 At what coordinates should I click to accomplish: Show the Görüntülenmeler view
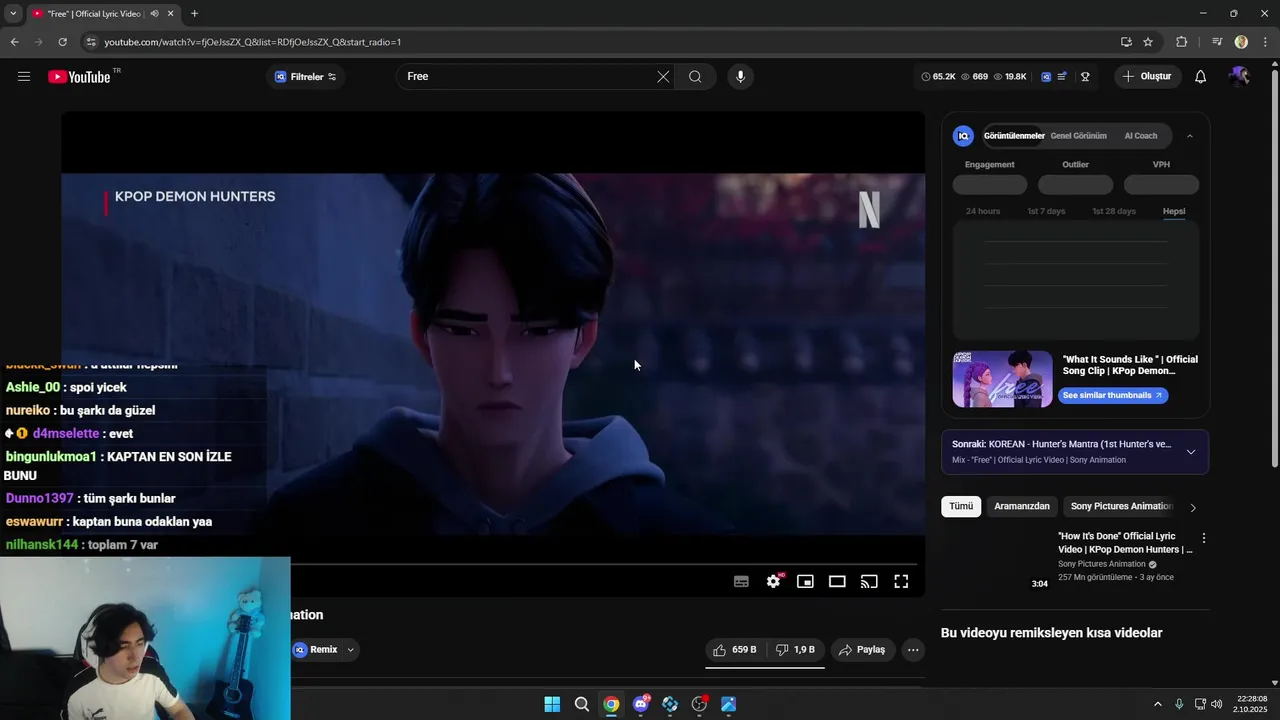pyautogui.click(x=1014, y=136)
